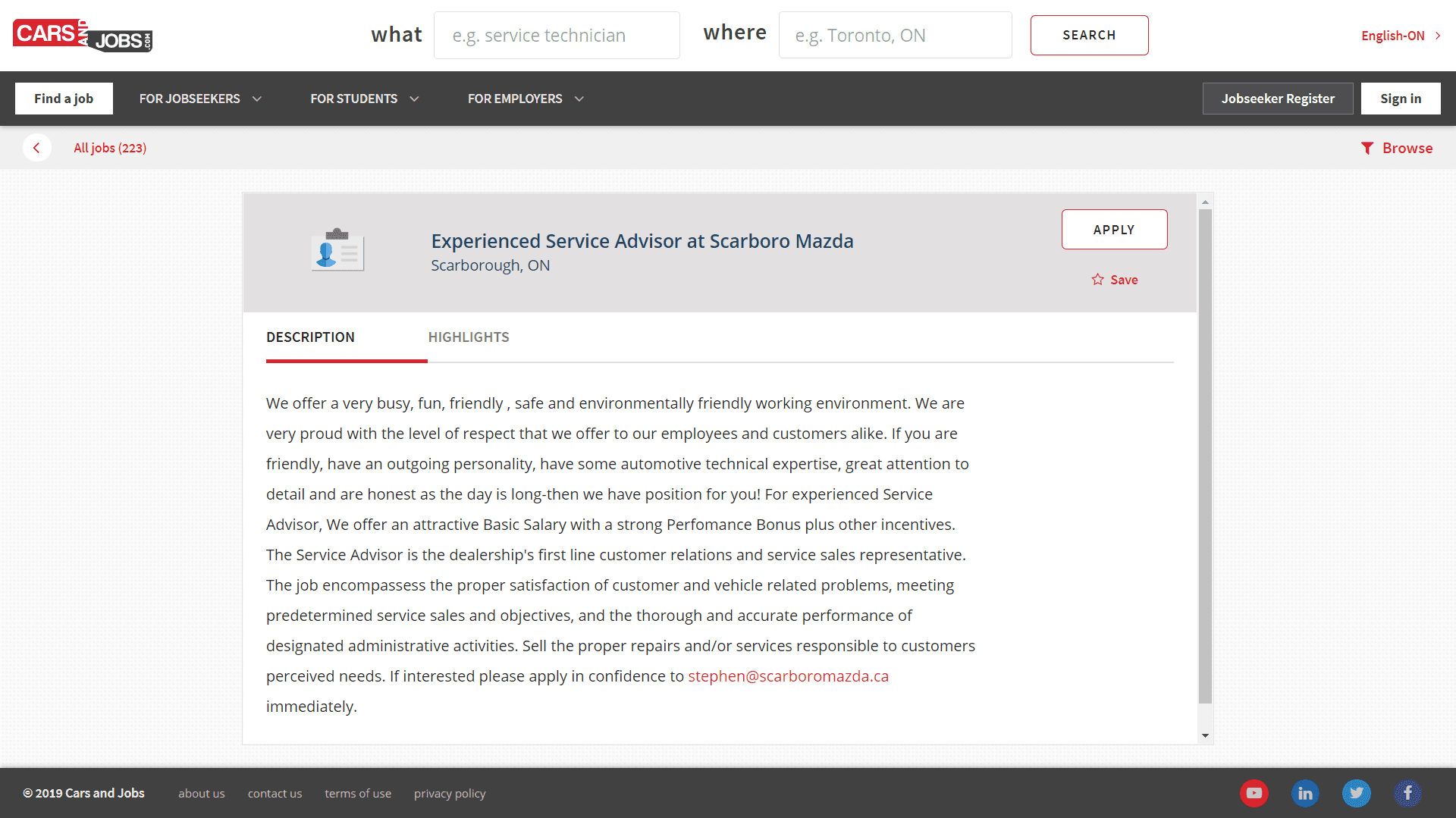Open the contact us footer link
The height and width of the screenshot is (818, 1456).
click(x=275, y=794)
